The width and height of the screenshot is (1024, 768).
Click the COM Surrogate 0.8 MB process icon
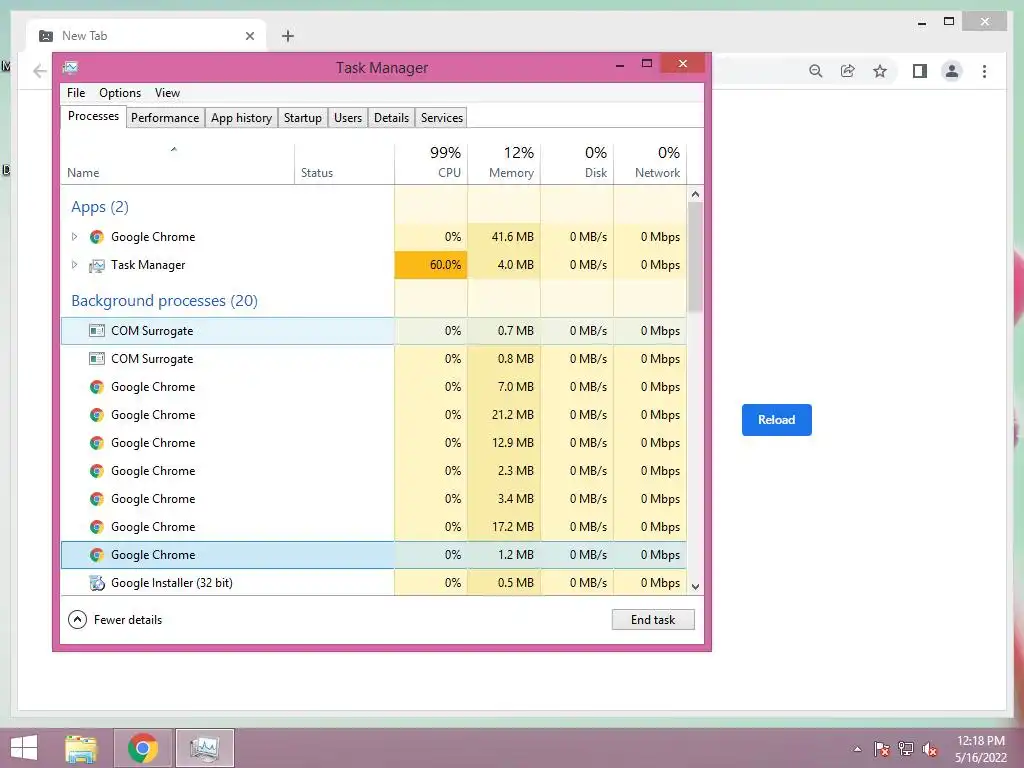97,359
